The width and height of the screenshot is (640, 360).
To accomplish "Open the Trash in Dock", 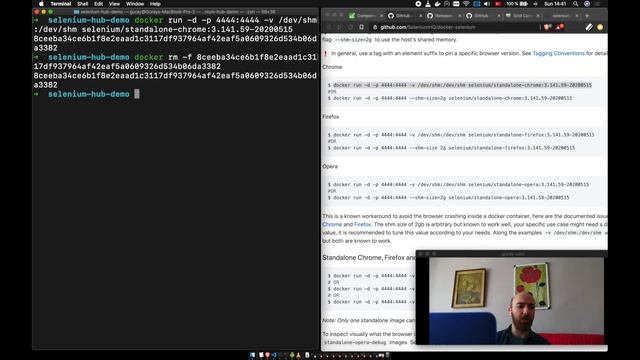I will tap(388, 355).
